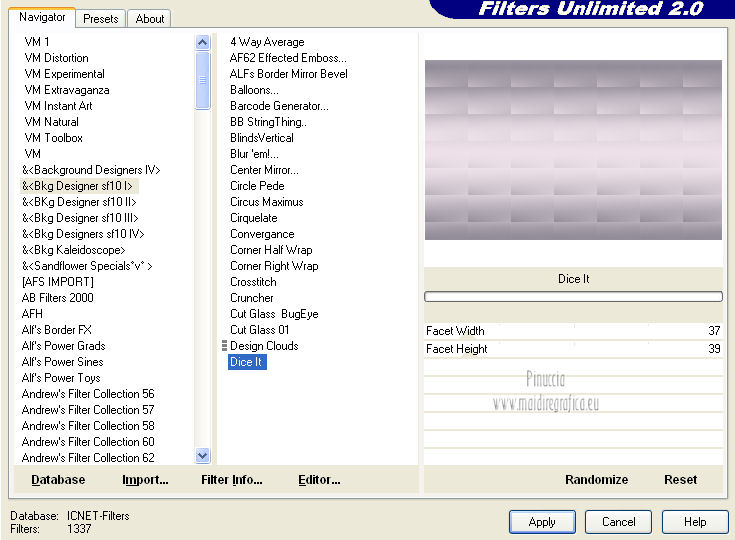Click the Help button
735x540 pixels.
click(x=695, y=522)
